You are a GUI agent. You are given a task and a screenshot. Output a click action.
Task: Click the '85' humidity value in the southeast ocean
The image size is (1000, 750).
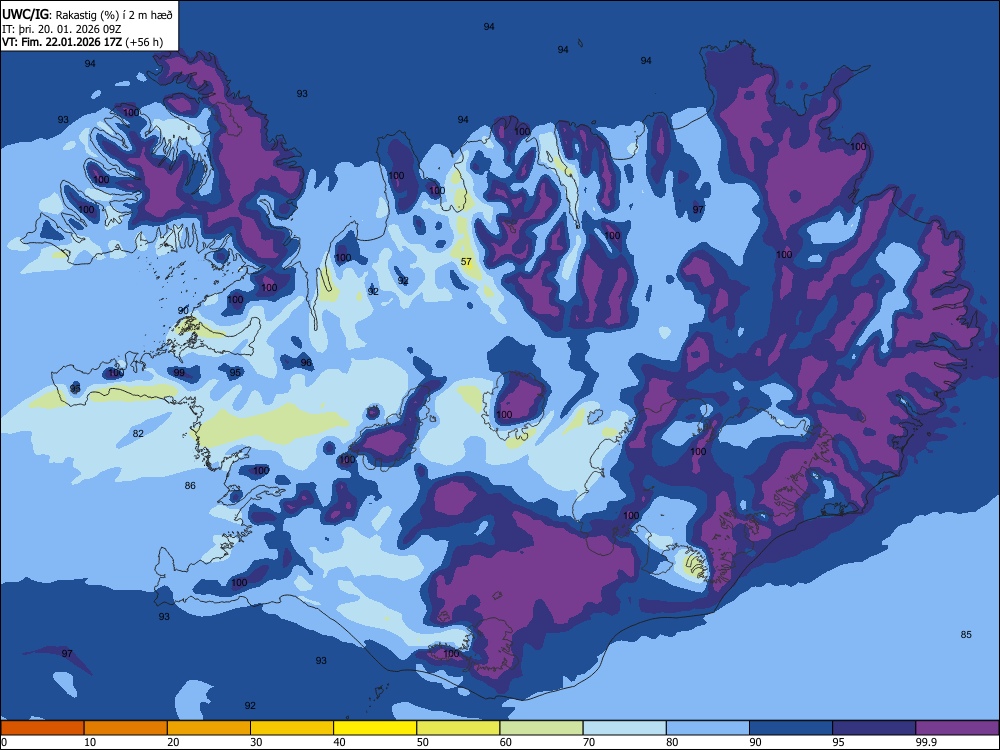pos(966,635)
